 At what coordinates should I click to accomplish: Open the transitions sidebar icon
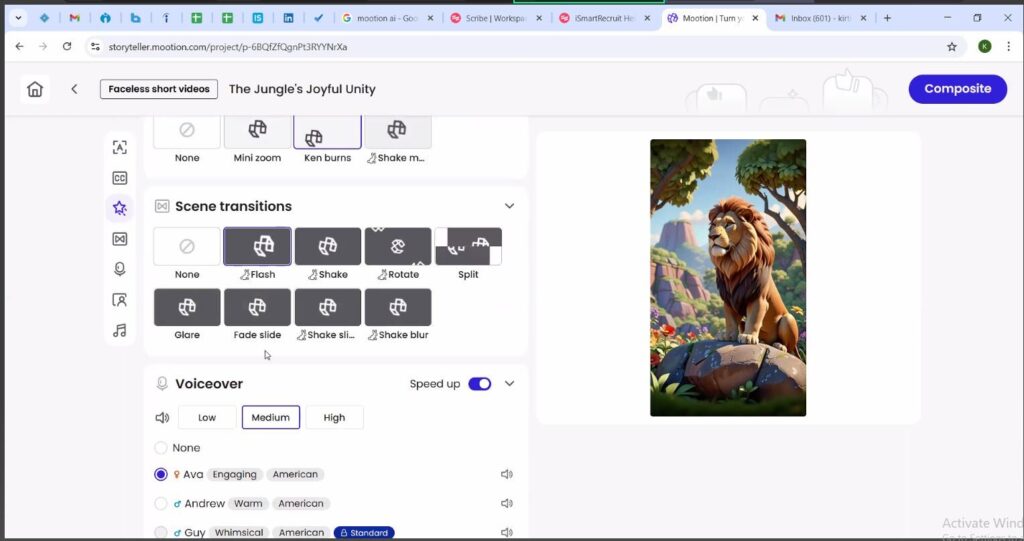(120, 238)
